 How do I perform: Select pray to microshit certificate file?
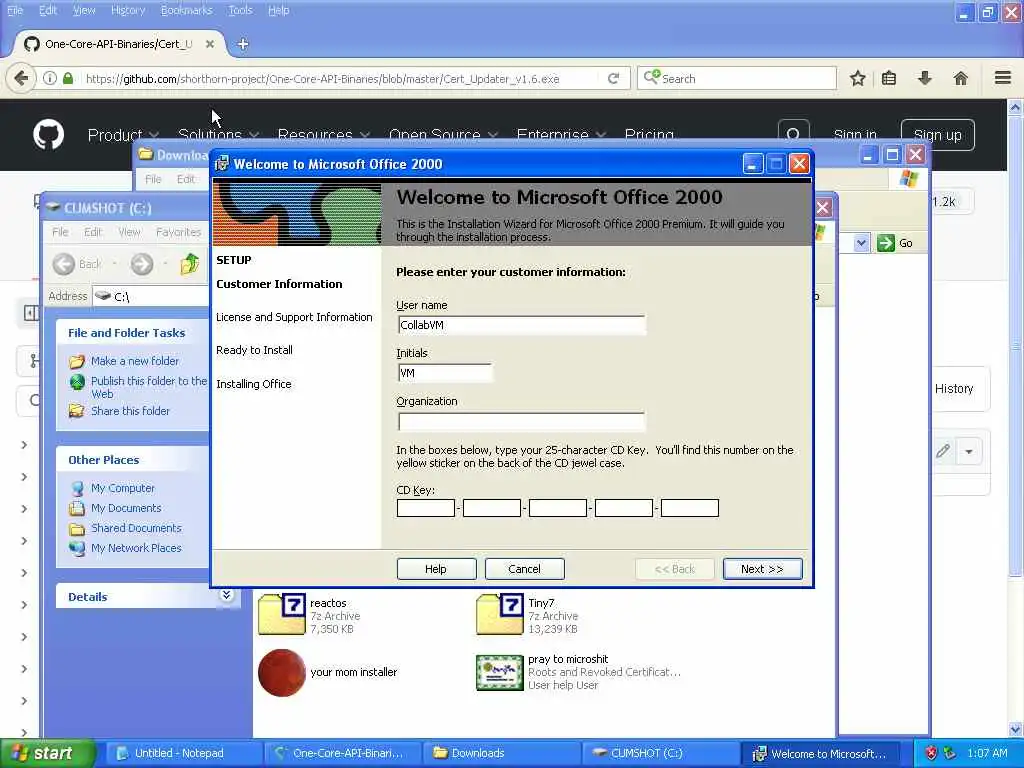coord(500,673)
